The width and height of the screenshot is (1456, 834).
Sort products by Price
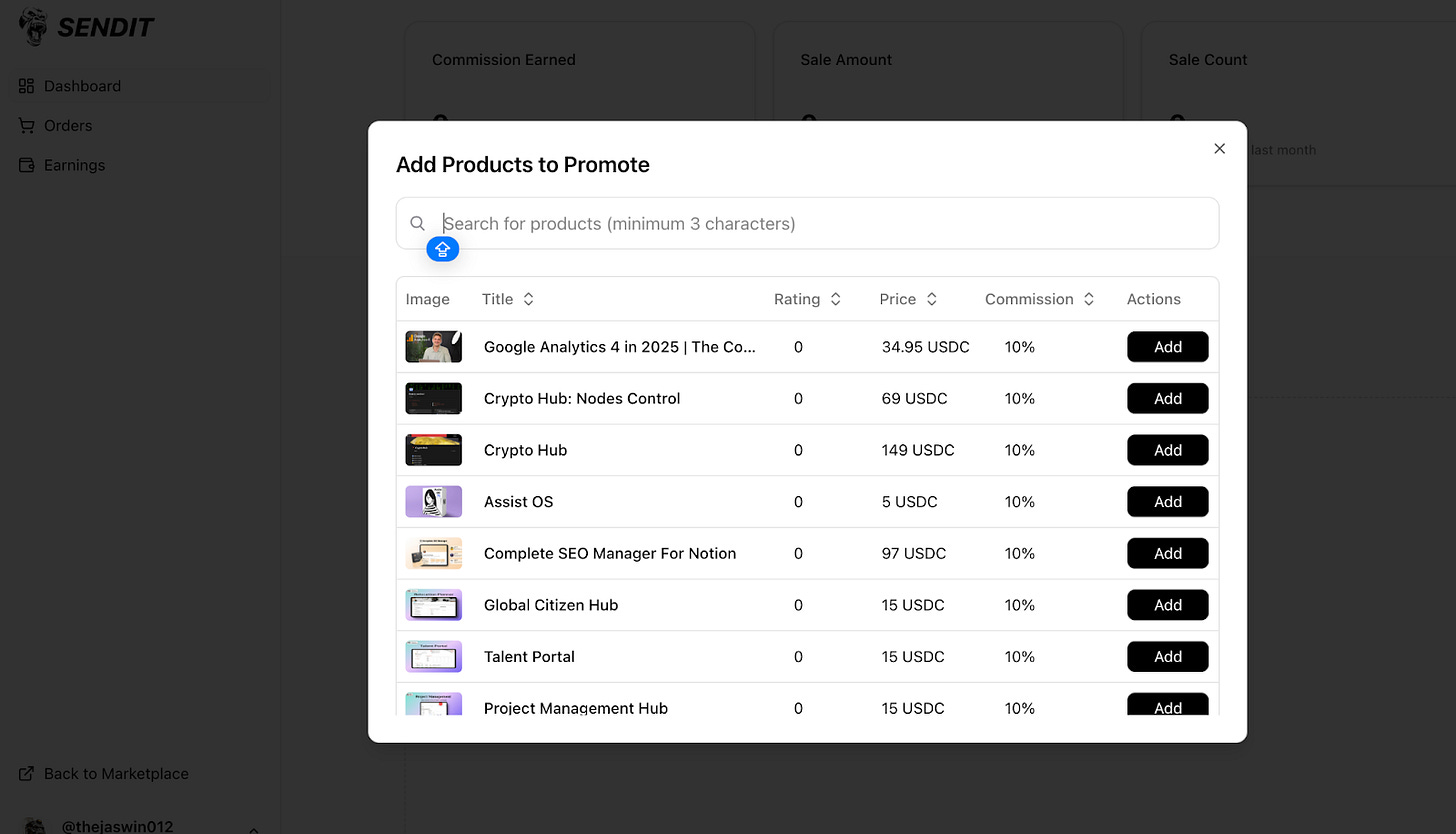pos(931,299)
